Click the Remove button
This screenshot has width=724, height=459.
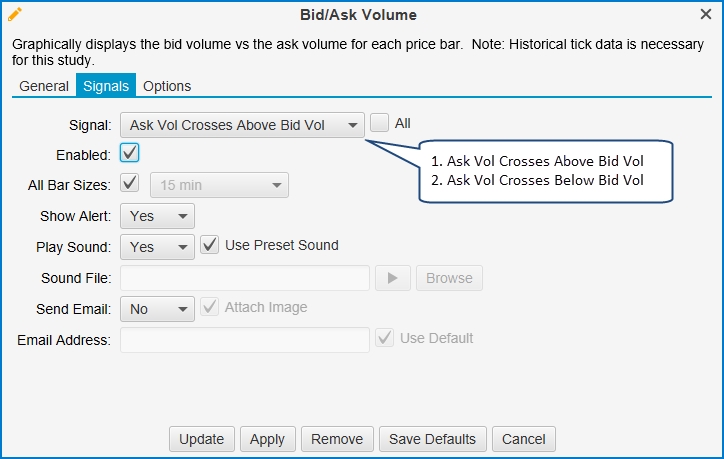(x=337, y=439)
